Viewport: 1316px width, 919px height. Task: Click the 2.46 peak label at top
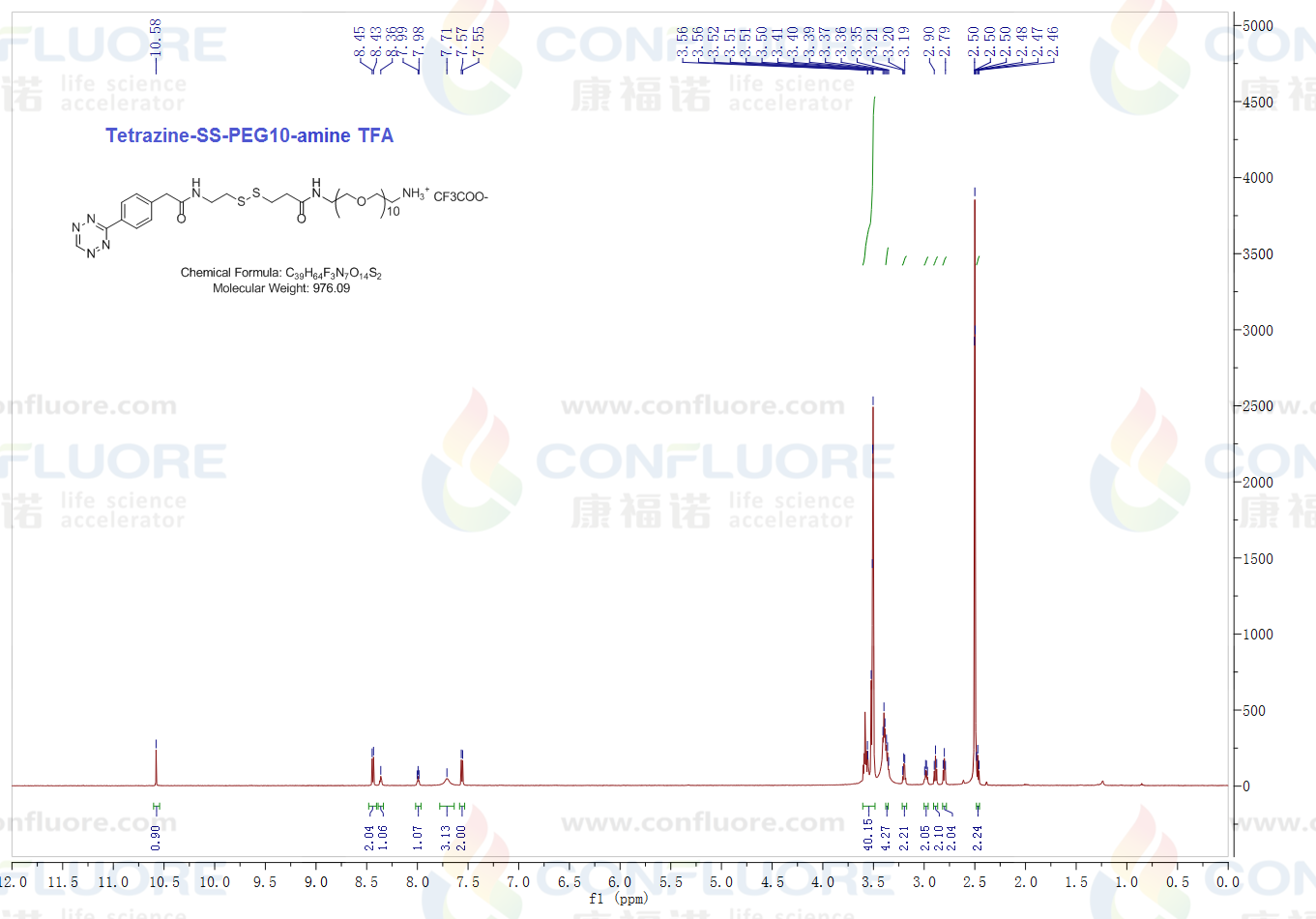tap(1053, 41)
